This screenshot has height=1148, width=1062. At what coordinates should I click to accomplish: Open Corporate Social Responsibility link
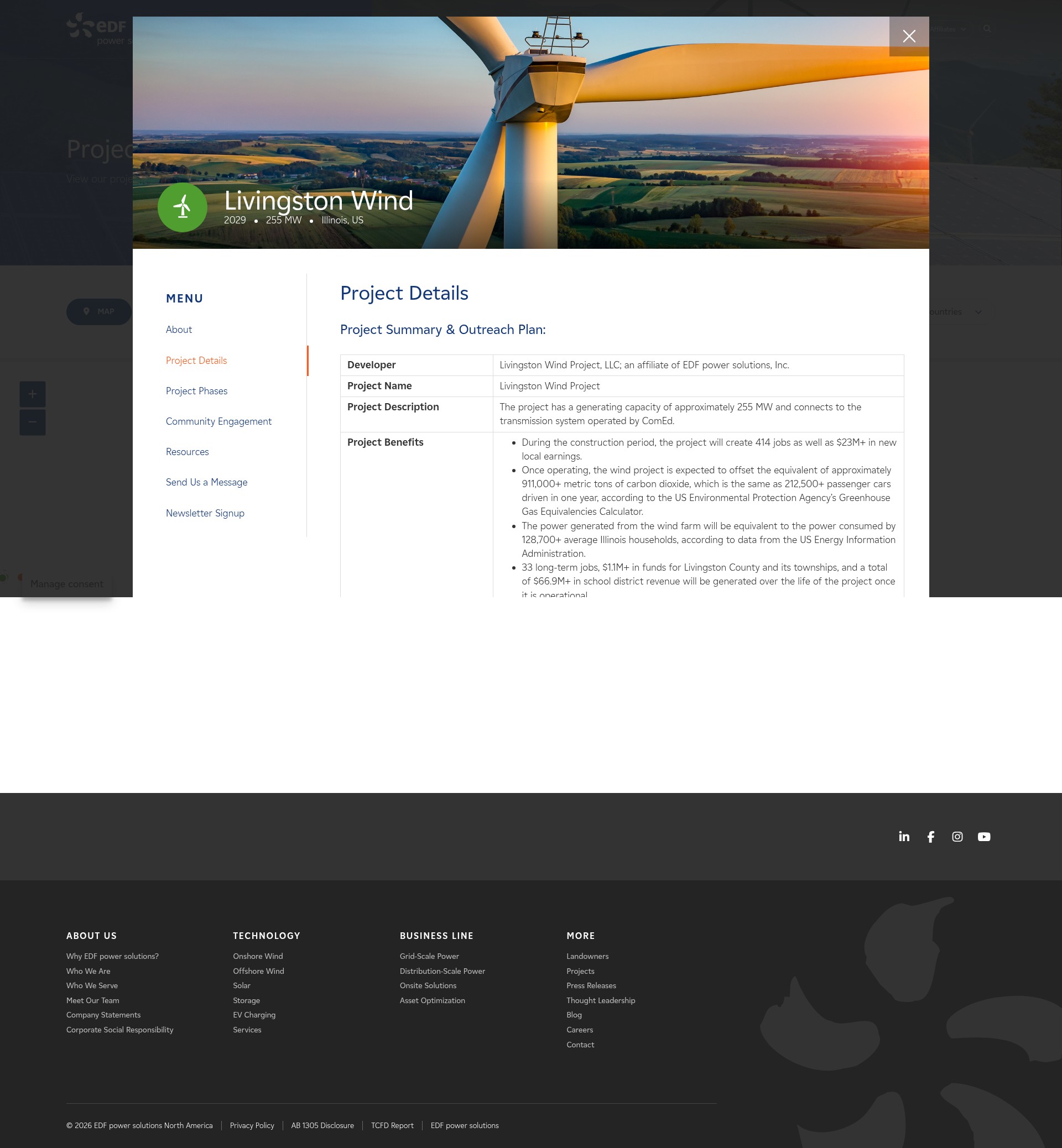pyautogui.click(x=119, y=1030)
